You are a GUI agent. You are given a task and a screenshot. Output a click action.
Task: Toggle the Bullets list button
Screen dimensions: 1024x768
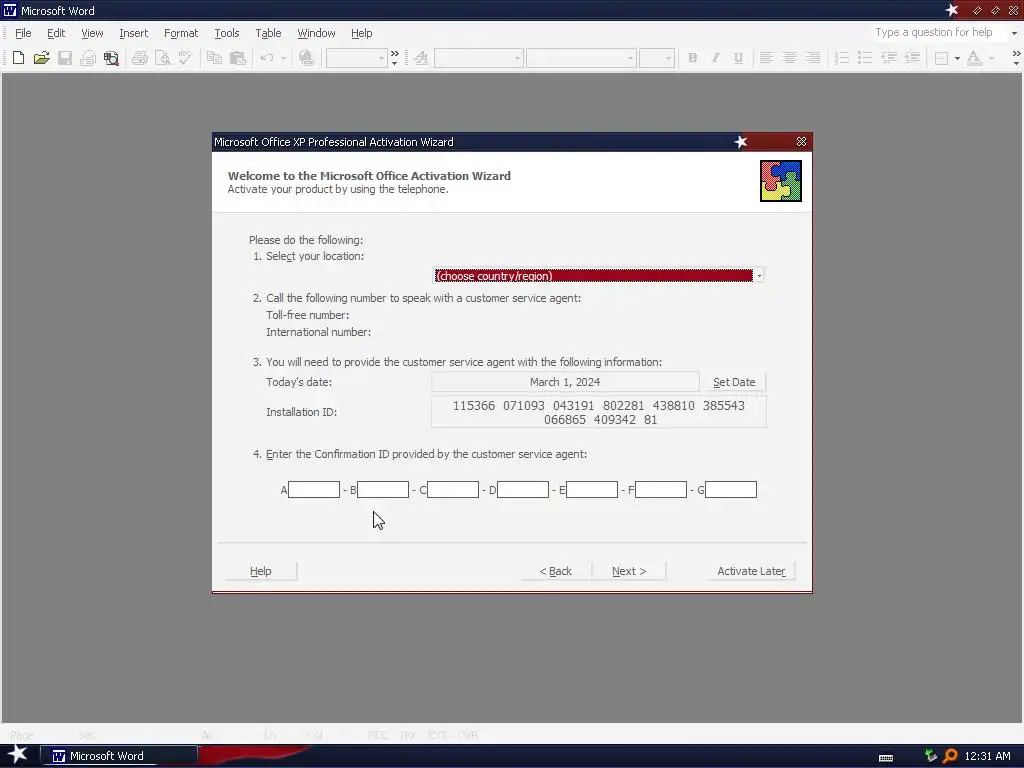[x=865, y=58]
